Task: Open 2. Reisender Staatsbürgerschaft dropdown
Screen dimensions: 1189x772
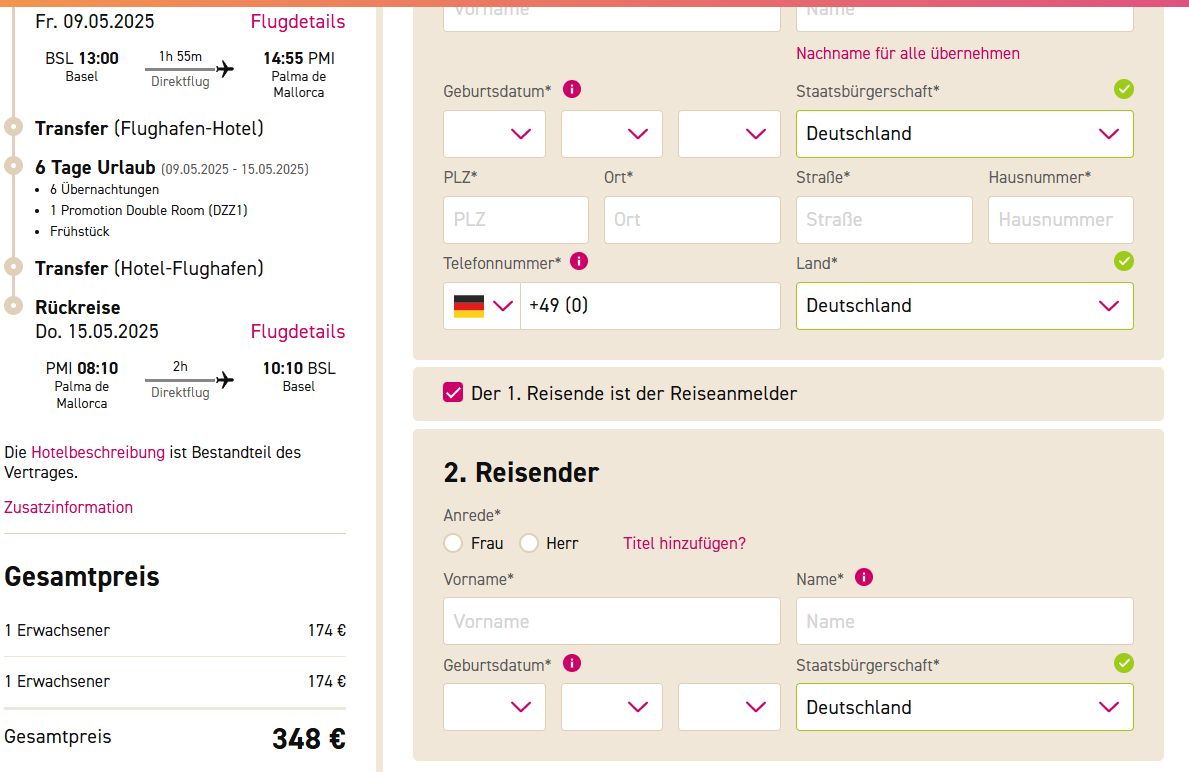Action: coord(965,707)
